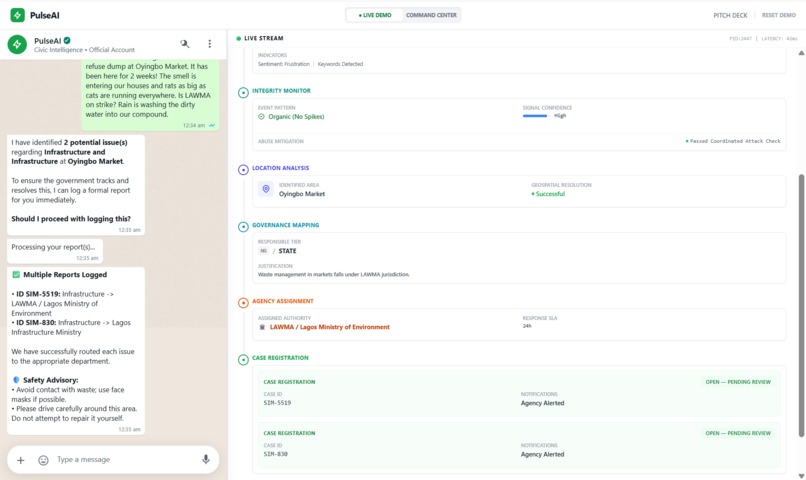Click the Agency Assignment step circle icon
This screenshot has width=806, height=480.
pos(243,303)
